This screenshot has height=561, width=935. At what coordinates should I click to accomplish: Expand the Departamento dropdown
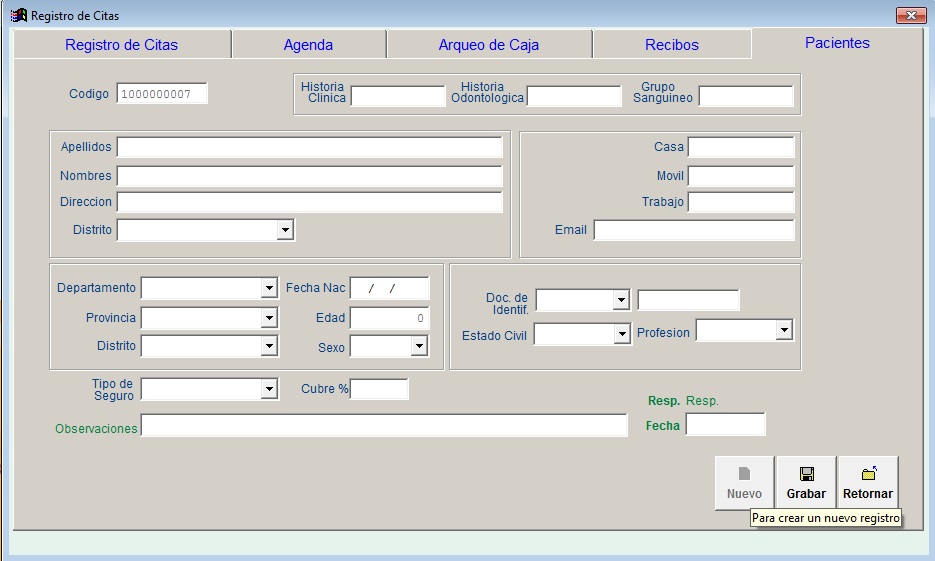coord(268,288)
